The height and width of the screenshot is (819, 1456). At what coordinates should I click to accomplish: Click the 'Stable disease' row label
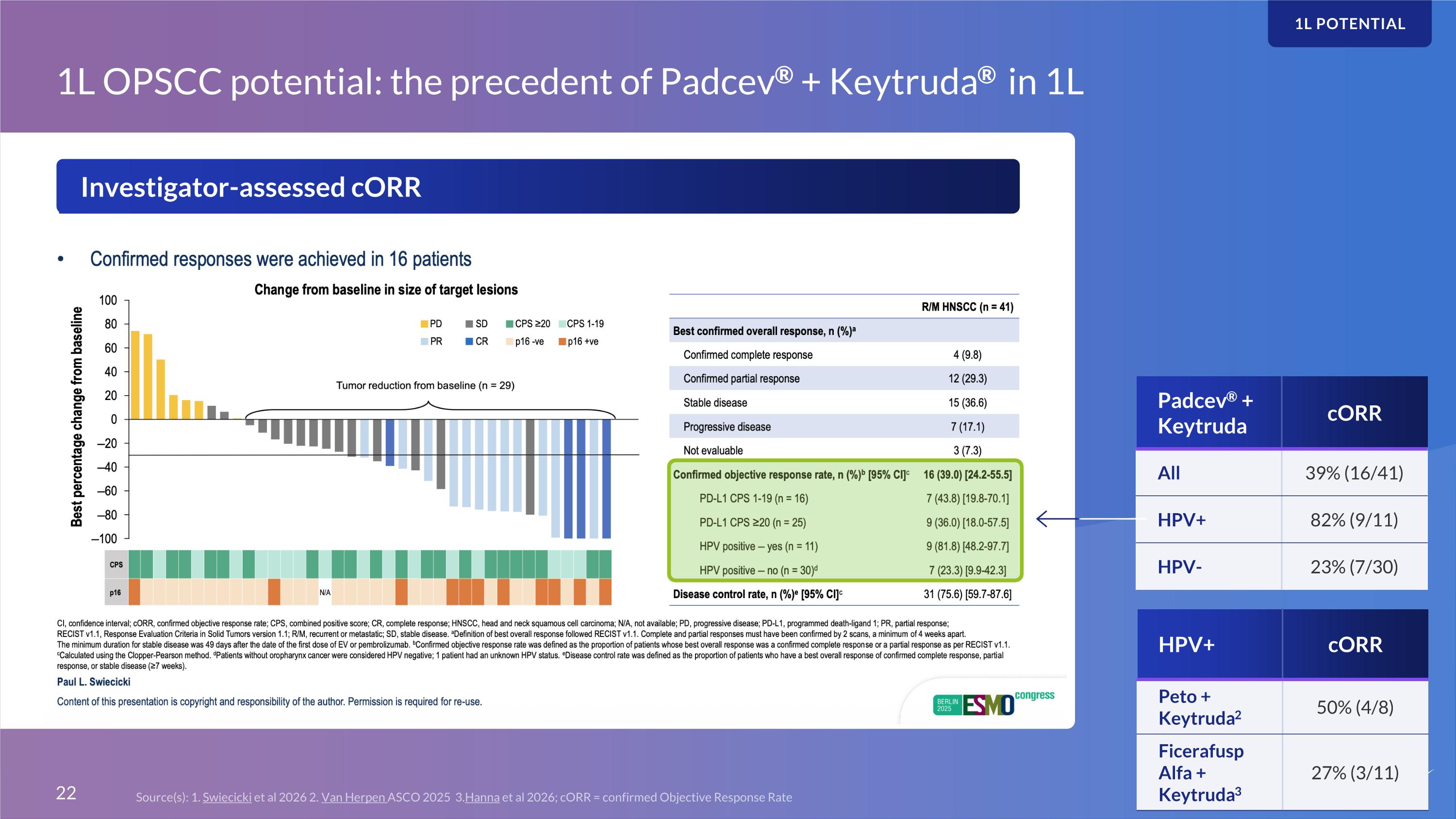[x=715, y=403]
